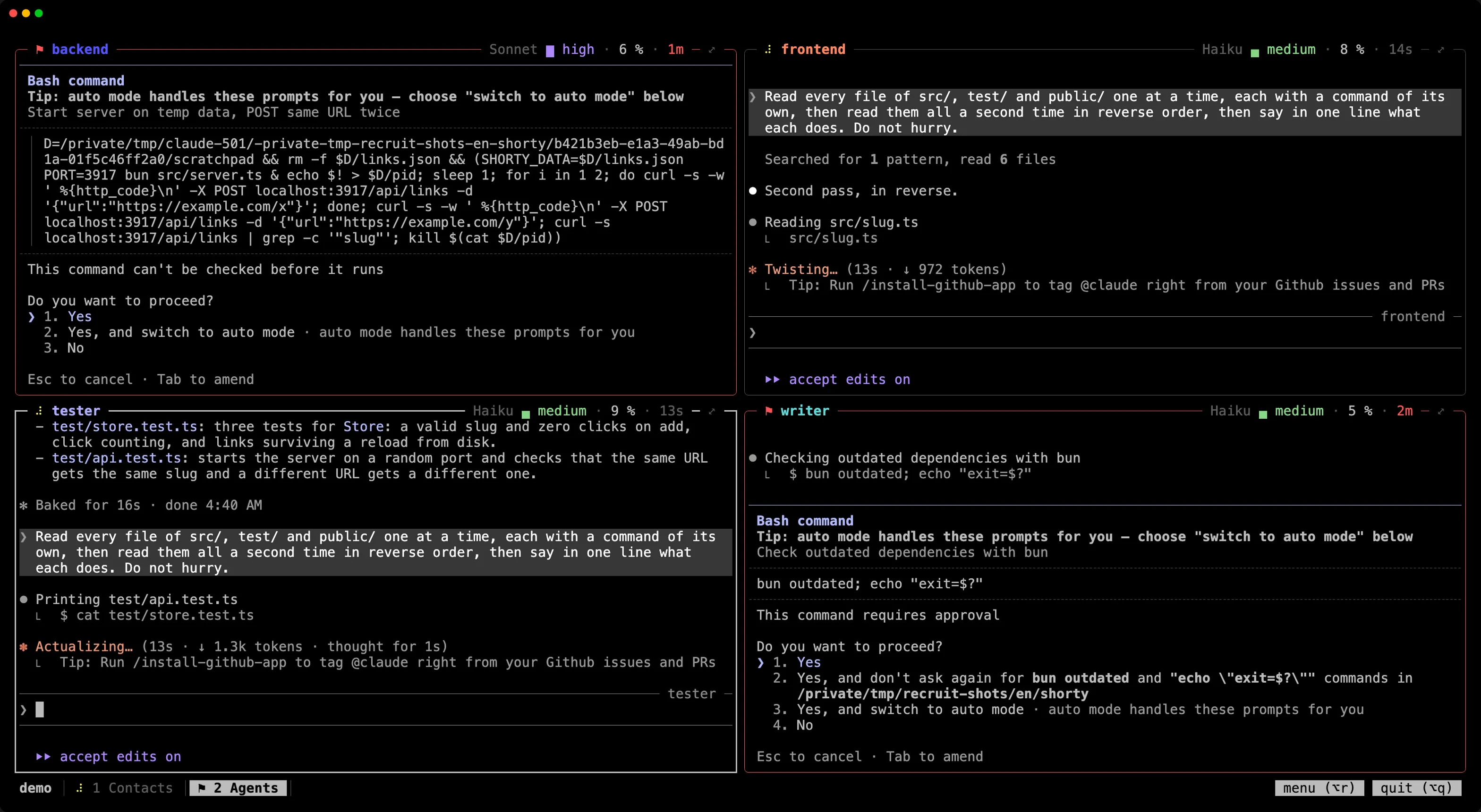Click the dotted status icon beside frontend

pyautogui.click(x=768, y=50)
